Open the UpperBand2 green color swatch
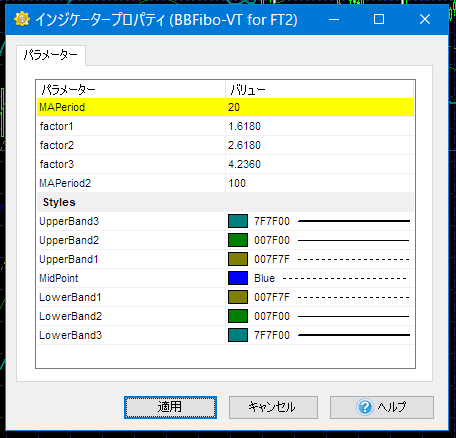This screenshot has height=438, width=456. 238,240
